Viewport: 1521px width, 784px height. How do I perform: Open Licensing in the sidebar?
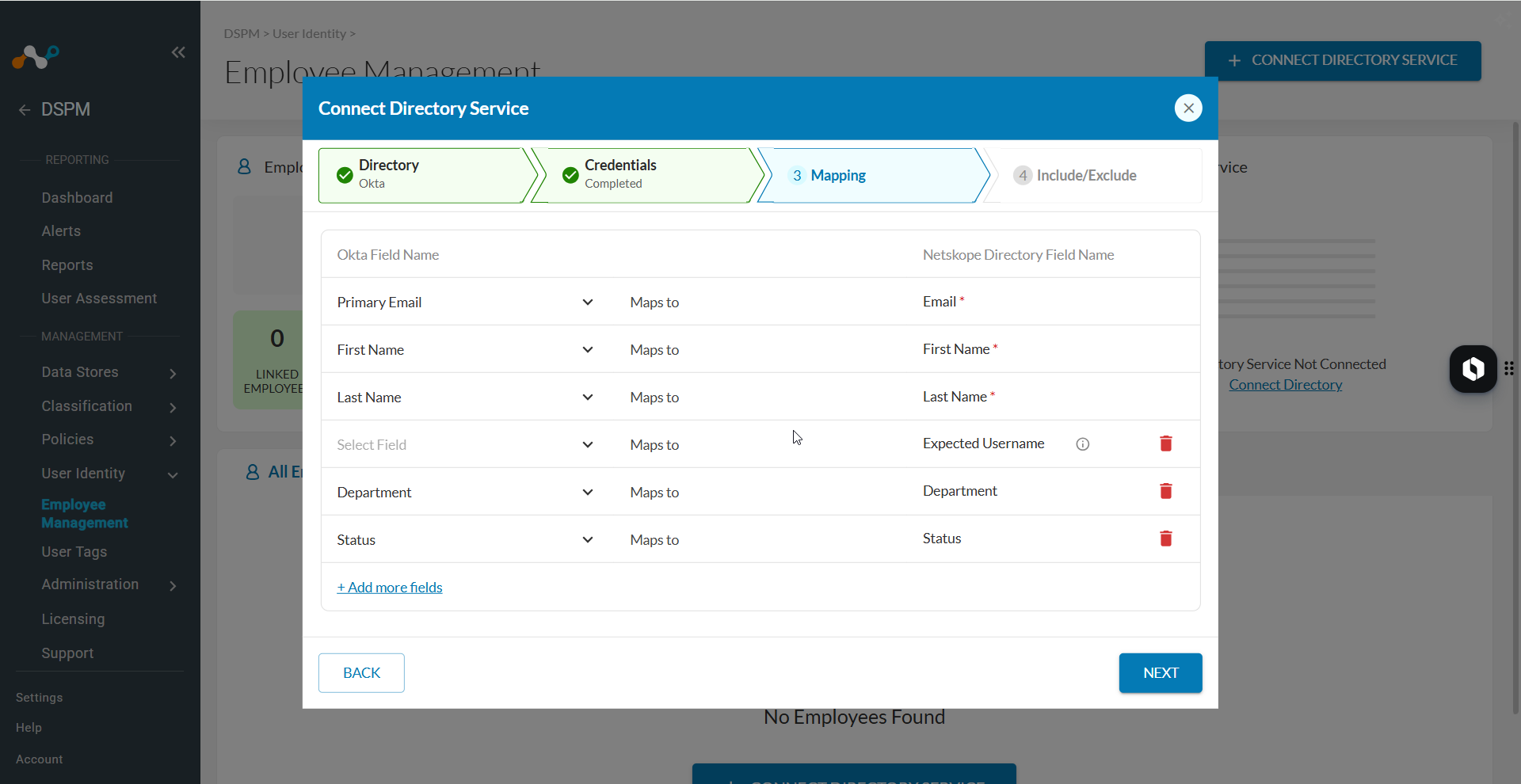(x=73, y=619)
